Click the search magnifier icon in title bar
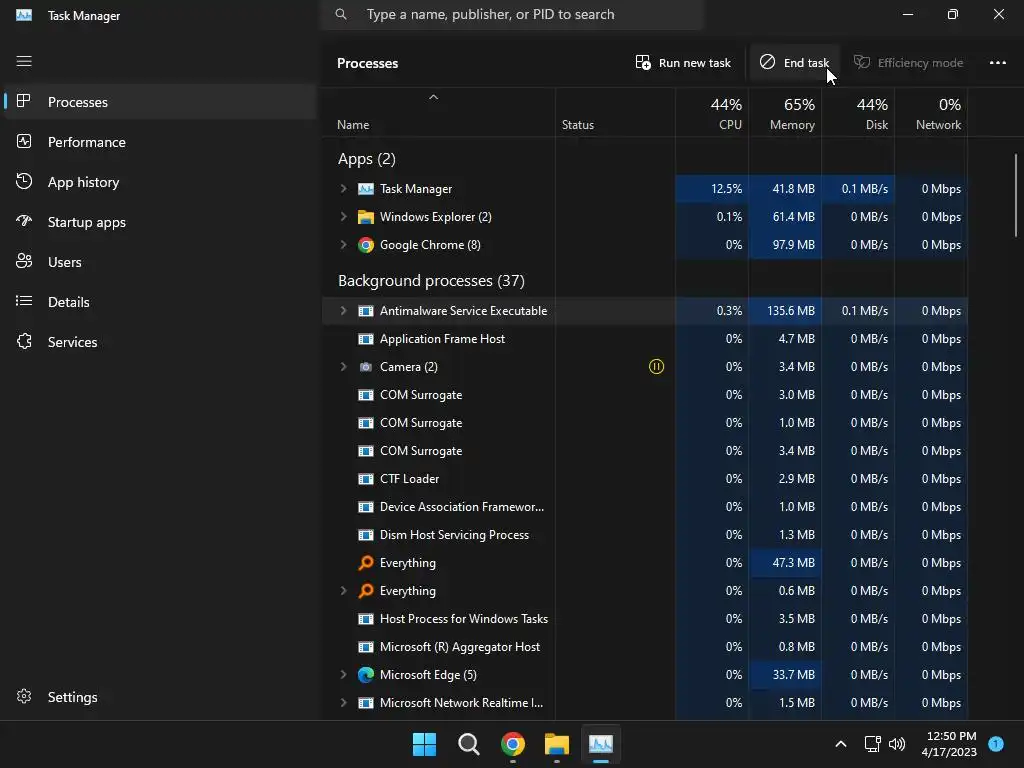This screenshot has width=1024, height=768. pos(341,14)
